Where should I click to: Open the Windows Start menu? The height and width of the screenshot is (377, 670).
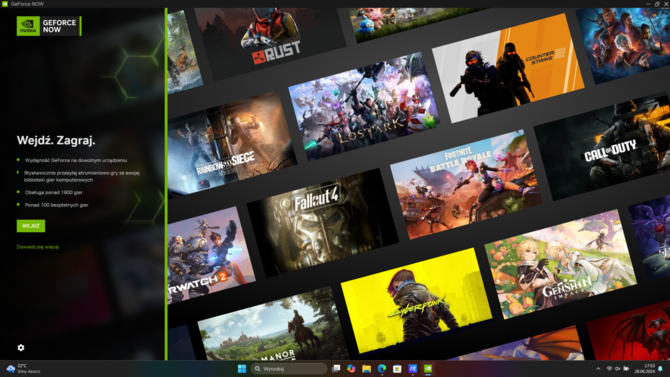coord(242,368)
